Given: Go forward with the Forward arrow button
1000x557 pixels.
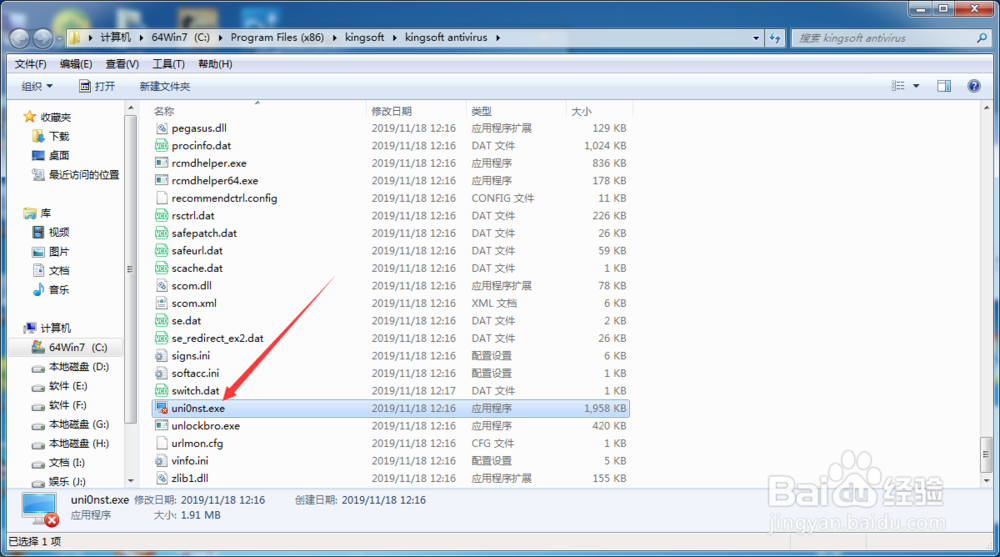Looking at the screenshot, I should (43, 38).
